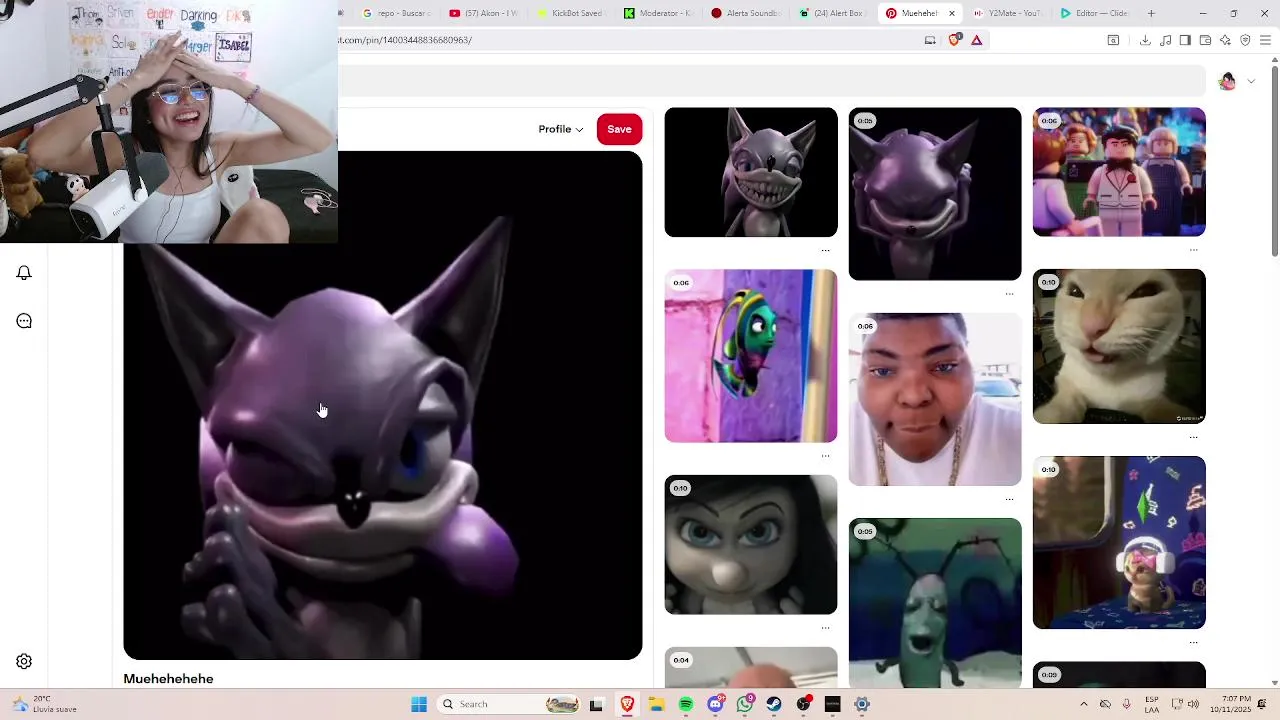Image resolution: width=1280 pixels, height=720 pixels.
Task: Click the browser address bar URL
Action: [405, 40]
